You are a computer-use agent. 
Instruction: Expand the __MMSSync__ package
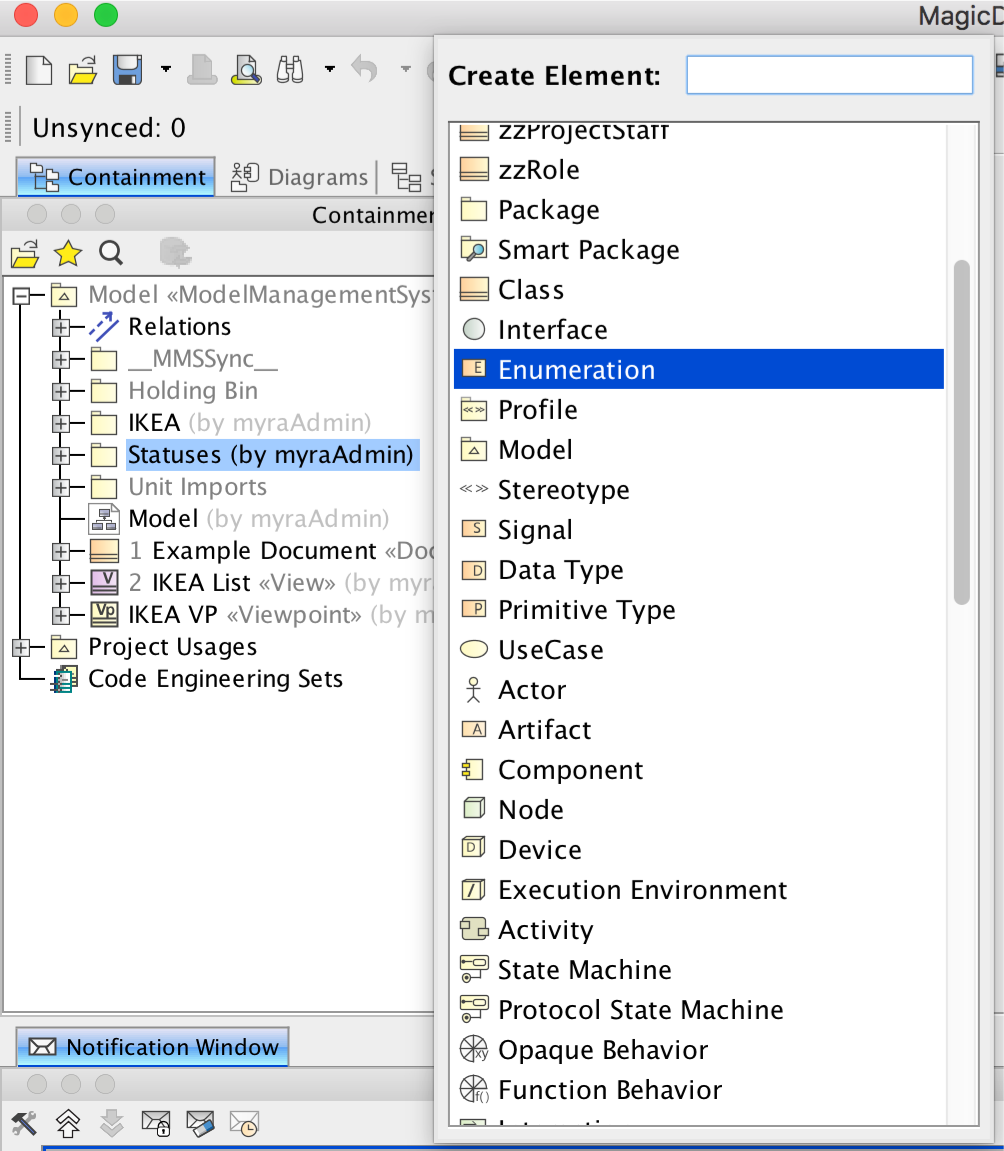[61, 360]
